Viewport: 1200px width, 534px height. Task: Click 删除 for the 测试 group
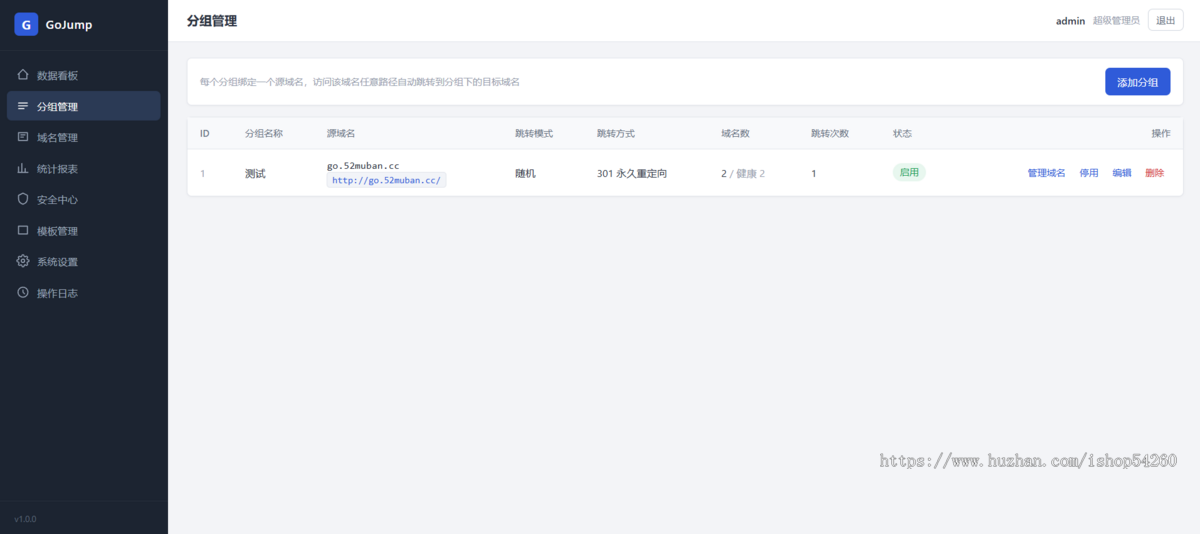1154,173
